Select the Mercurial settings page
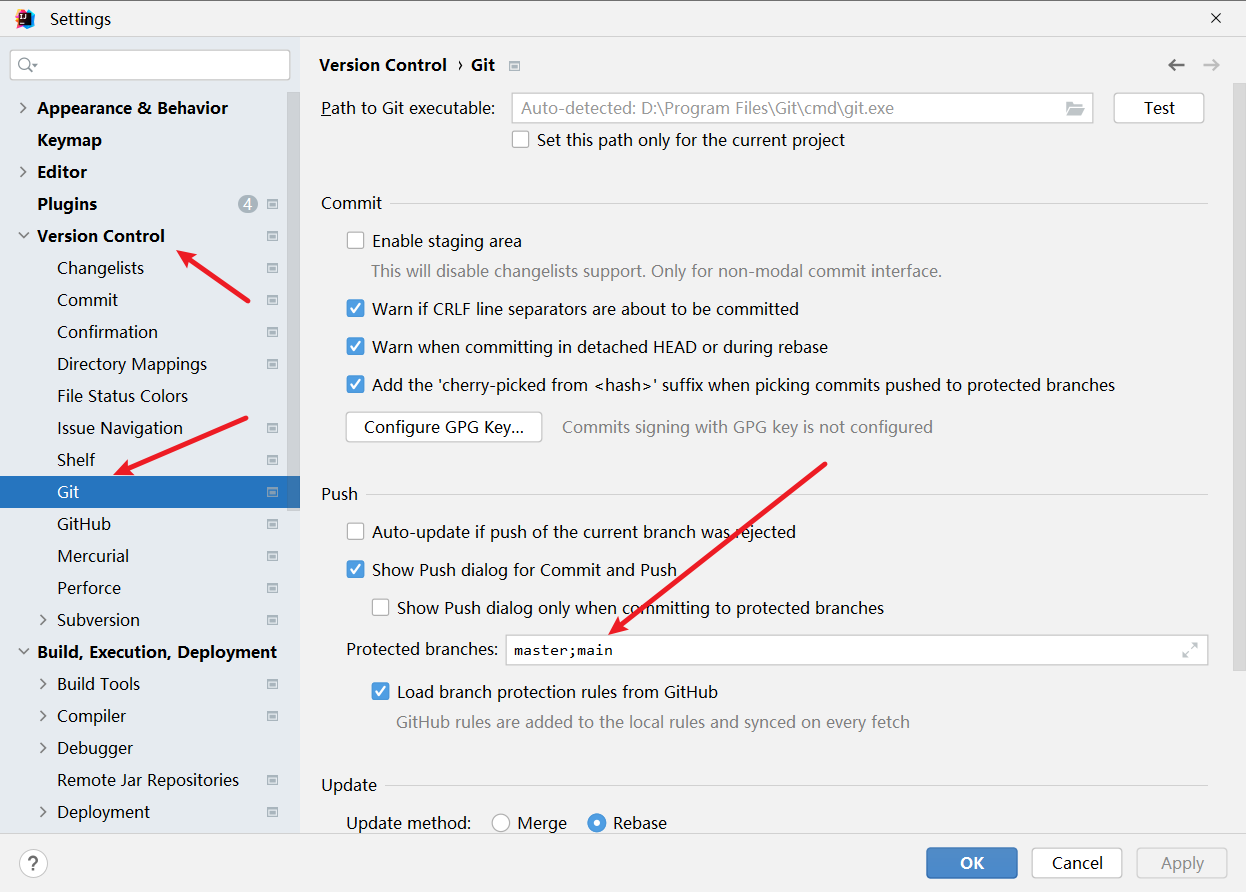The image size is (1246, 892). 92,555
